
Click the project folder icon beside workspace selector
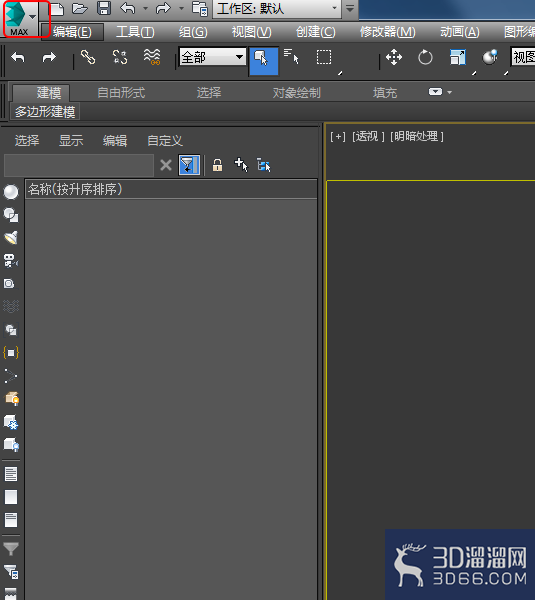point(199,8)
